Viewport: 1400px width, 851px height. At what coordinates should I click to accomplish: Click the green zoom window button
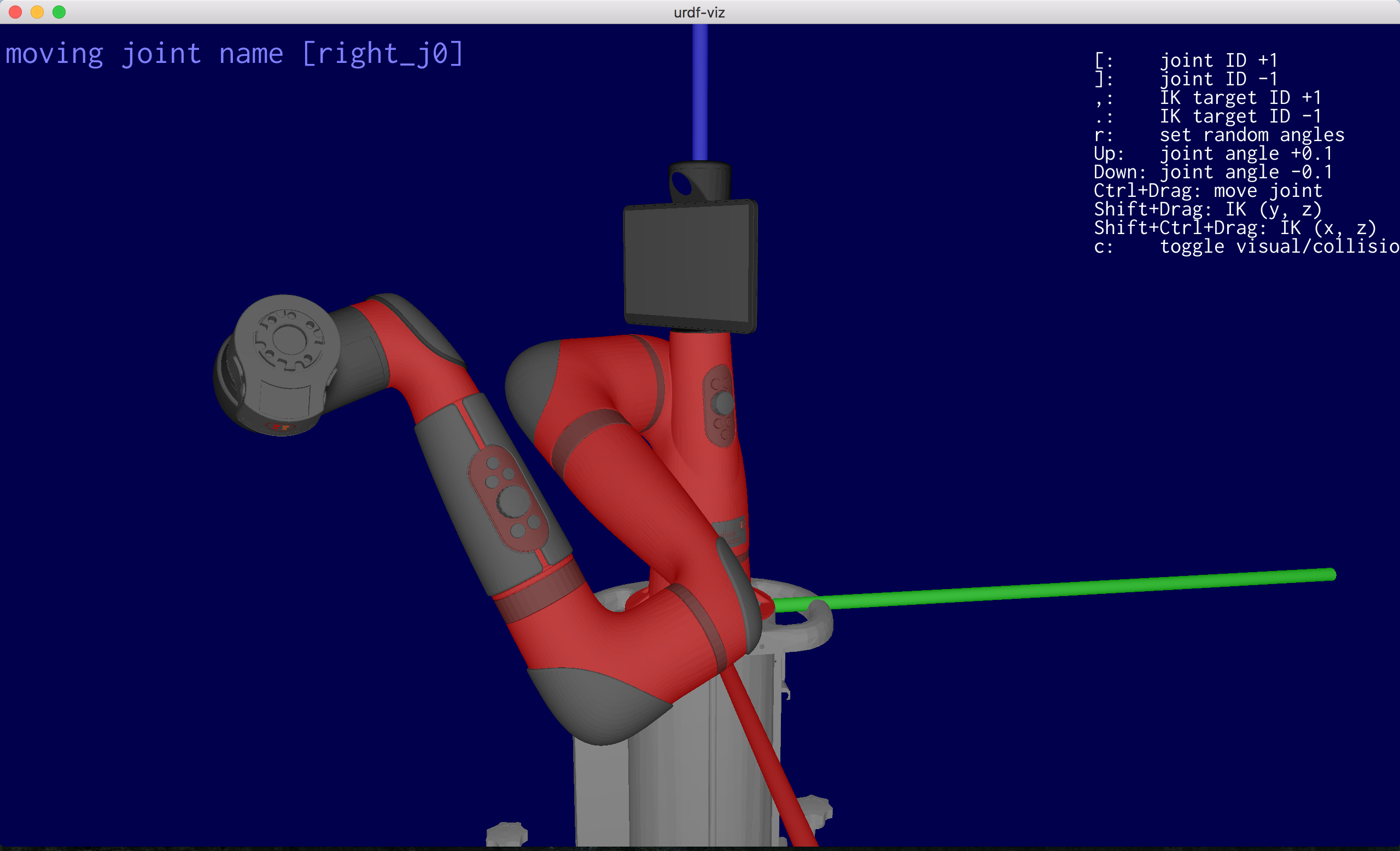coord(59,12)
